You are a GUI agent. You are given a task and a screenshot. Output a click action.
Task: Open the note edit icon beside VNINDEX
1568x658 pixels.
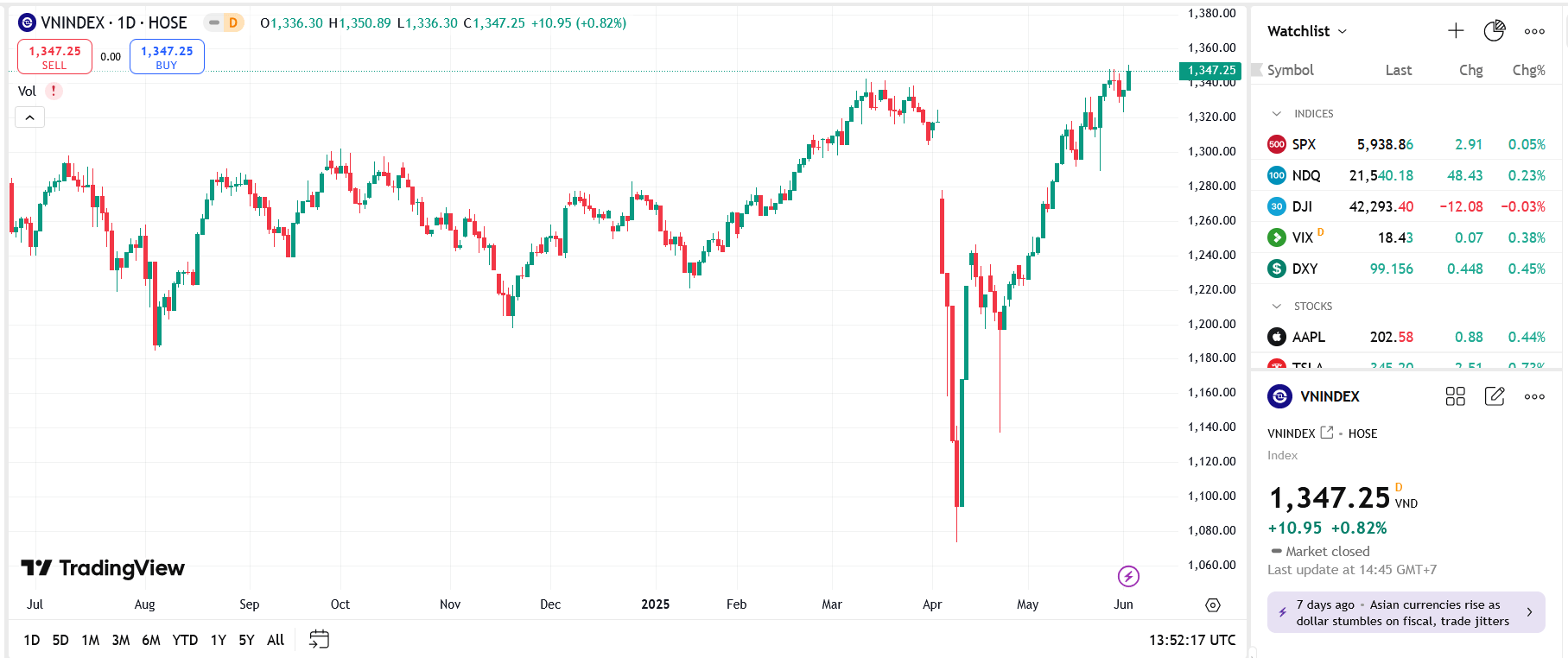tap(1495, 396)
